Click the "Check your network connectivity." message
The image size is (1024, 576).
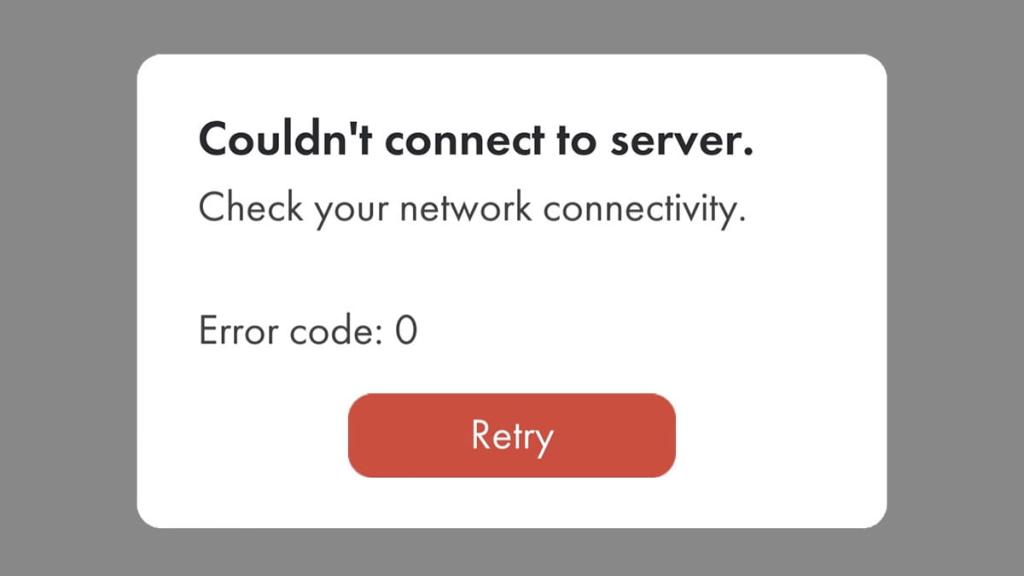pos(472,209)
